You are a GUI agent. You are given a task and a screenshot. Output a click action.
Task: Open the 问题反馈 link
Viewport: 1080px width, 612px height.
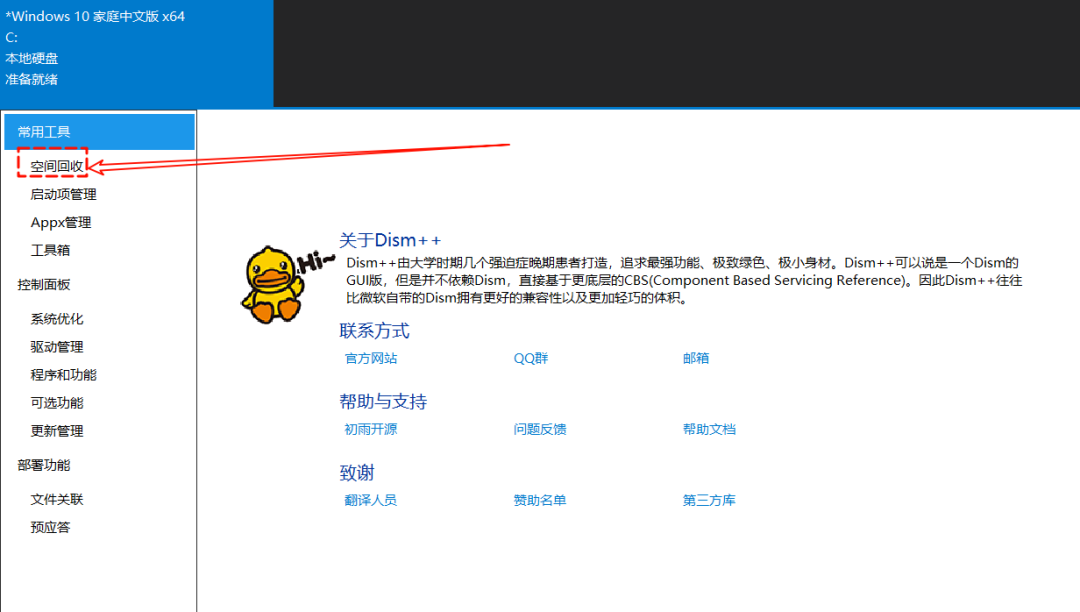pos(540,429)
